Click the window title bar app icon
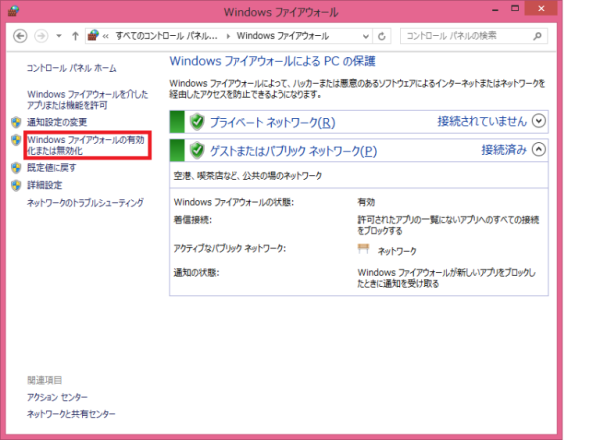 click(x=14, y=11)
